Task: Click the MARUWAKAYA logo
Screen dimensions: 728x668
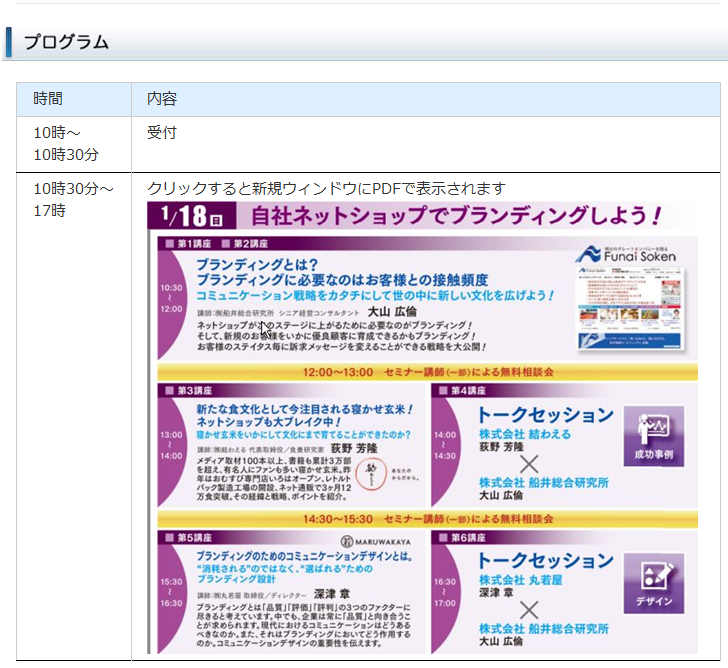Action: click(x=376, y=542)
